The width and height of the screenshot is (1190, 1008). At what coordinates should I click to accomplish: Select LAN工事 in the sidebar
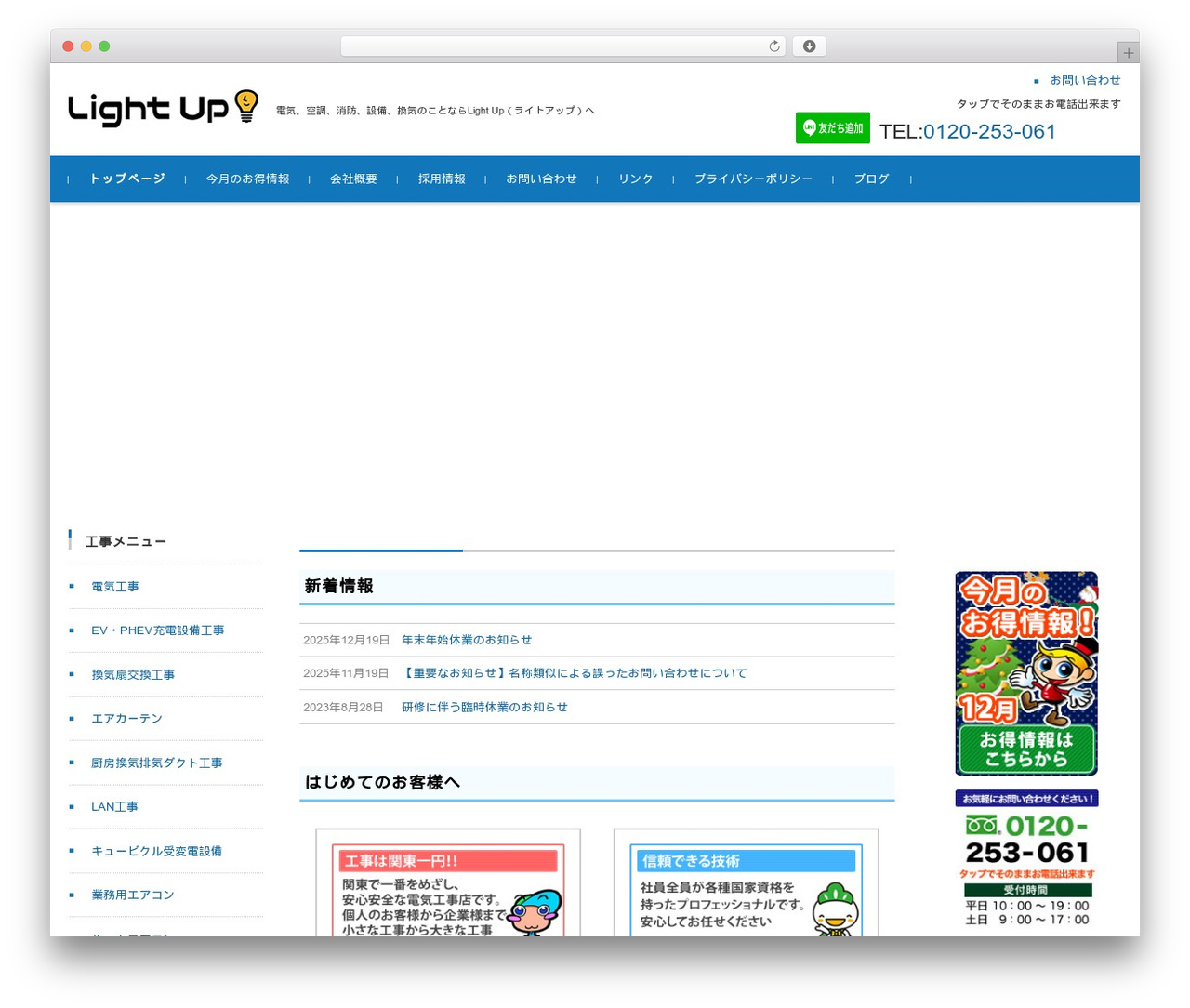pyautogui.click(x=114, y=807)
